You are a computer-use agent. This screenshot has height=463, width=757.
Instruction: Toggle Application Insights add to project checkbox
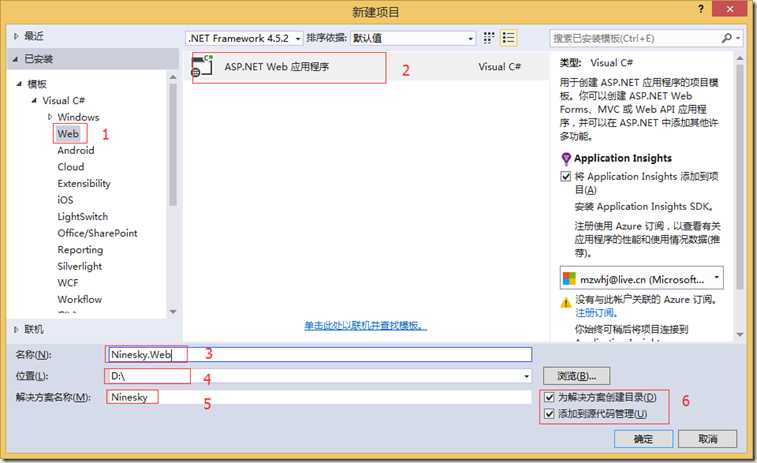[566, 176]
